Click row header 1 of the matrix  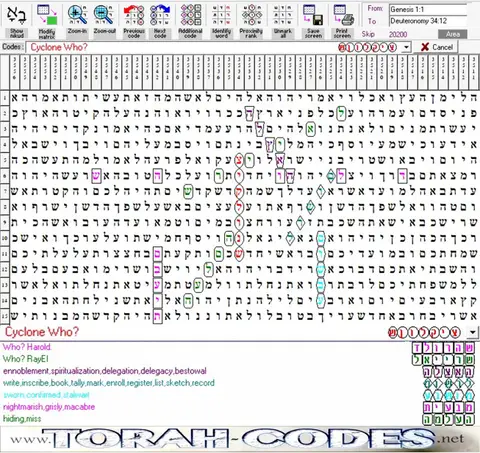tap(5, 98)
